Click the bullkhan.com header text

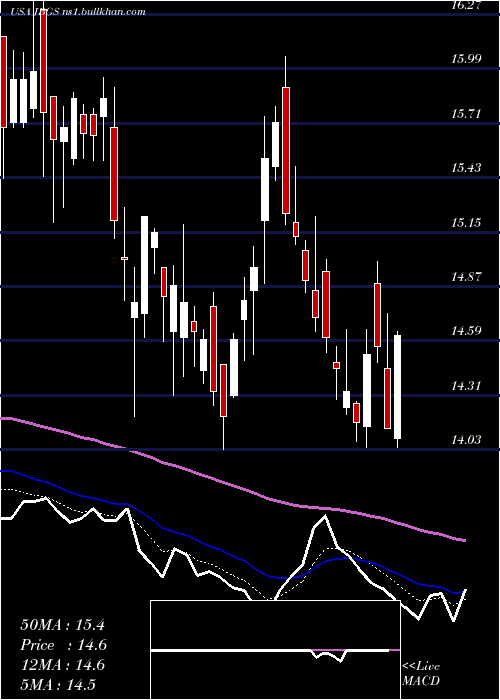(78, 12)
